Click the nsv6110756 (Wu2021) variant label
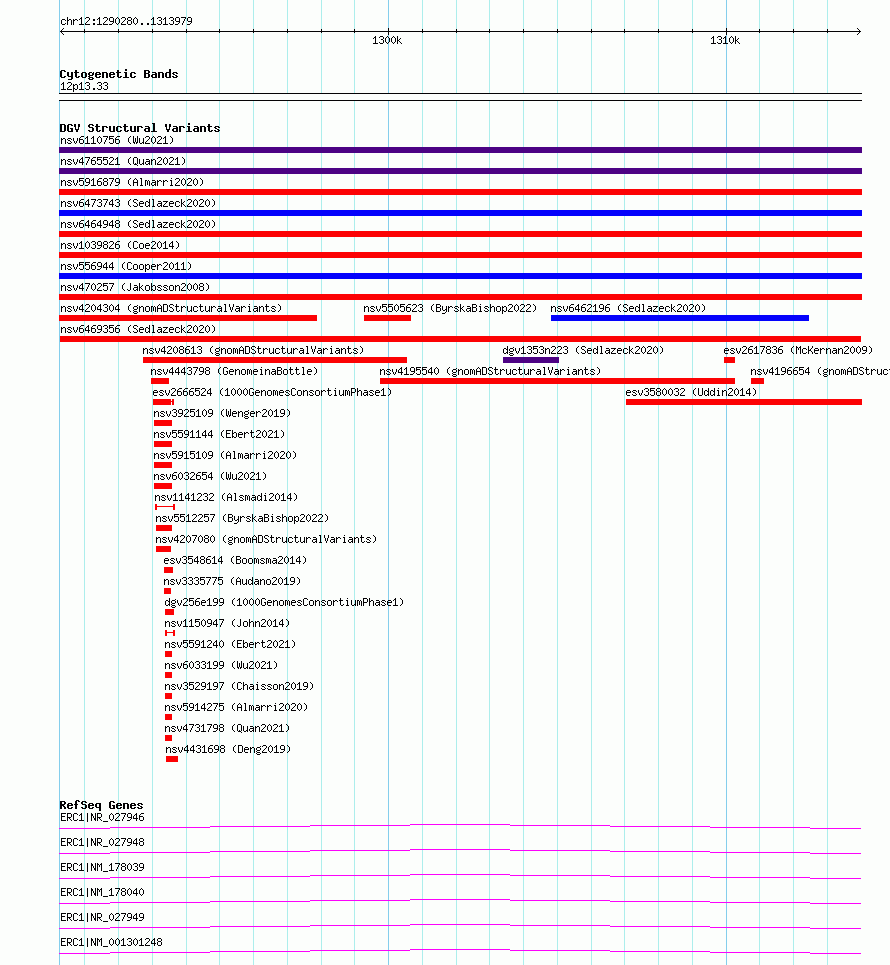This screenshot has height=965, width=890. pos(117,140)
